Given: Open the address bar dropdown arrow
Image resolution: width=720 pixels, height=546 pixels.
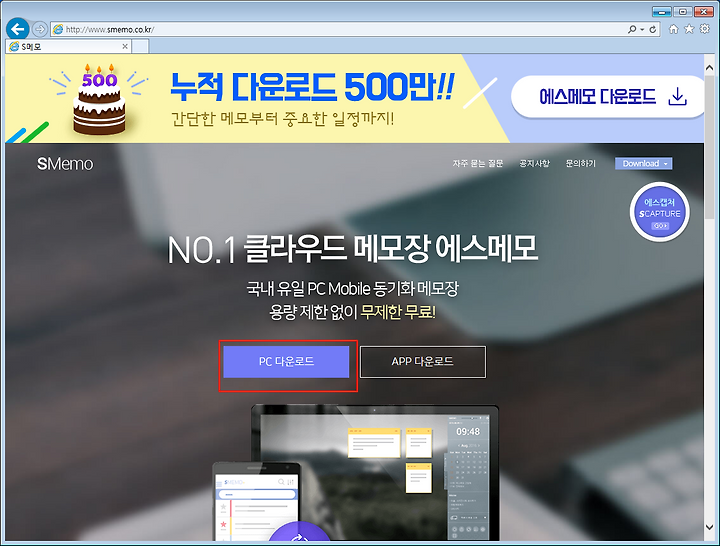Looking at the screenshot, I should coord(642,29).
